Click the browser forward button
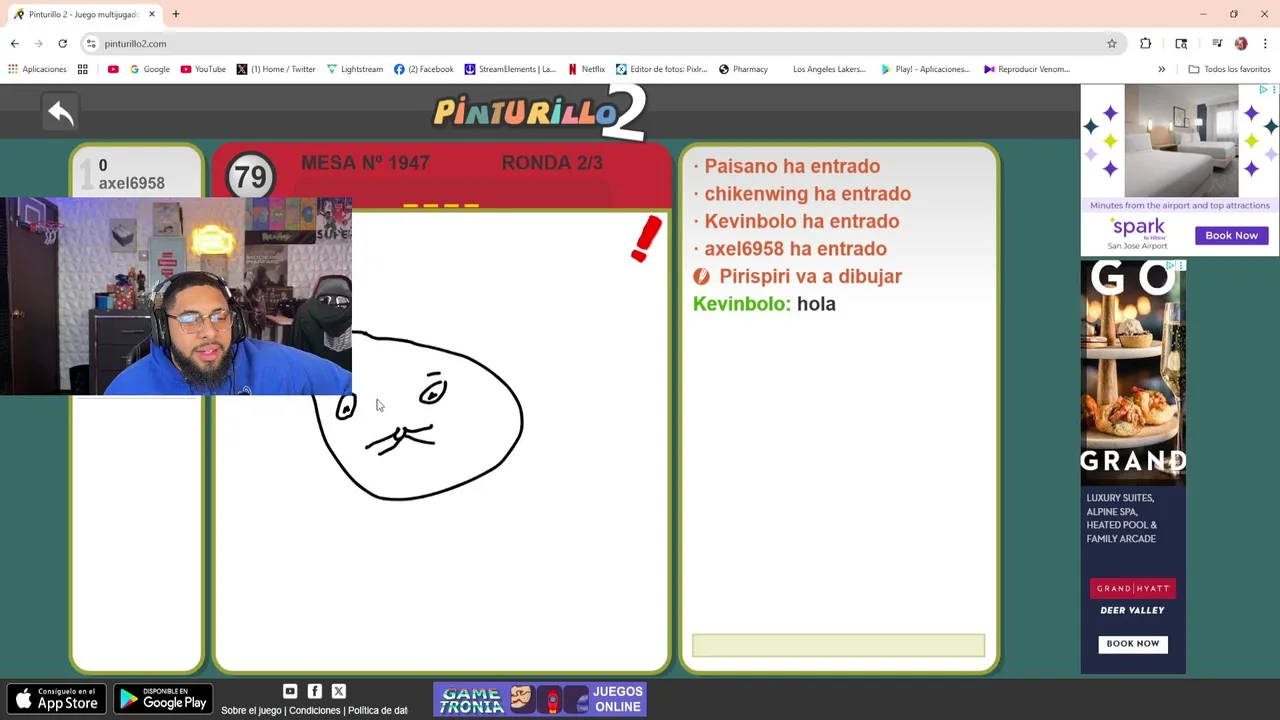The image size is (1280, 720). 39,43
